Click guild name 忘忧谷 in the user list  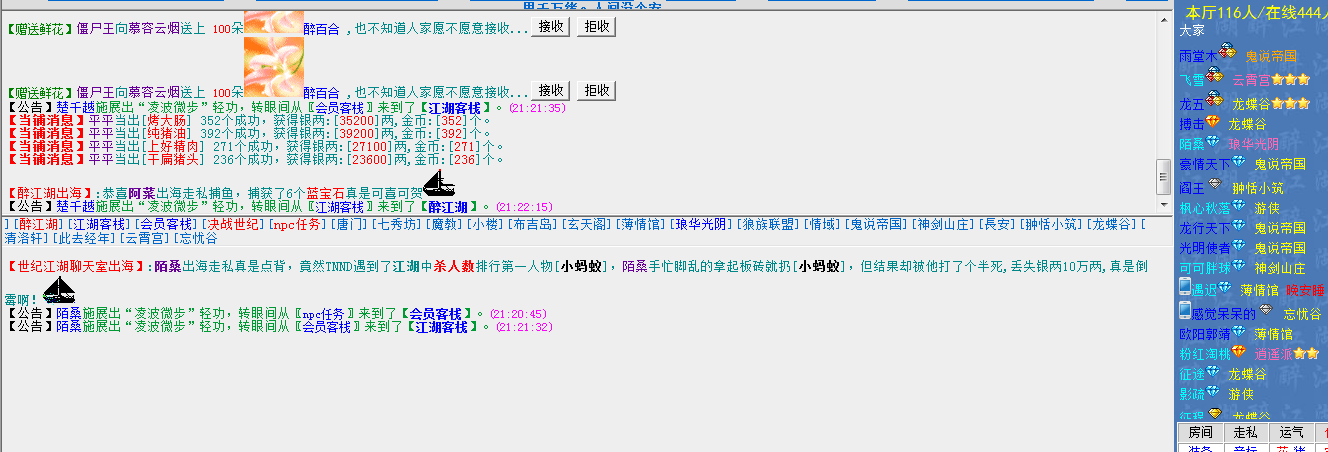tap(1302, 314)
